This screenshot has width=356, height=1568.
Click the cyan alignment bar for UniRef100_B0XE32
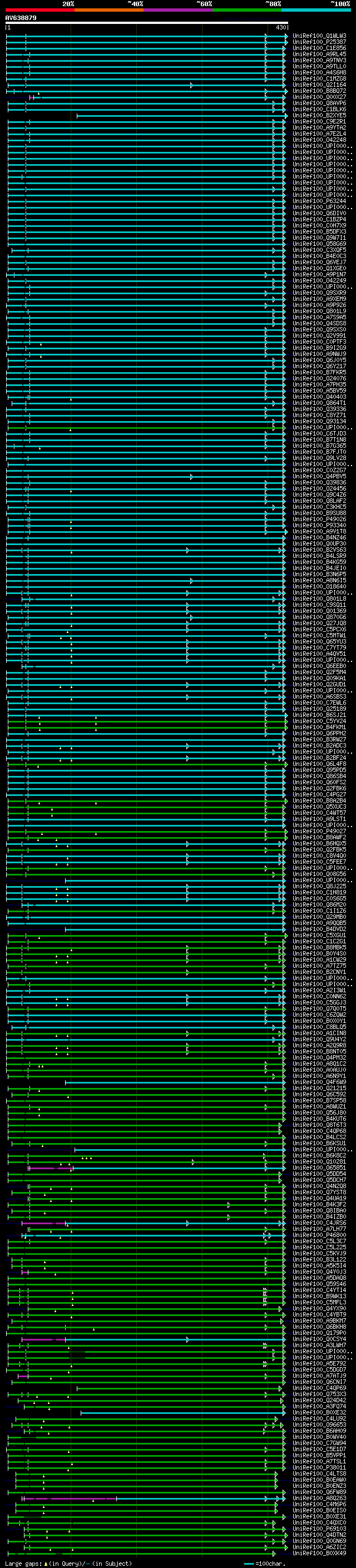tap(182, 1413)
